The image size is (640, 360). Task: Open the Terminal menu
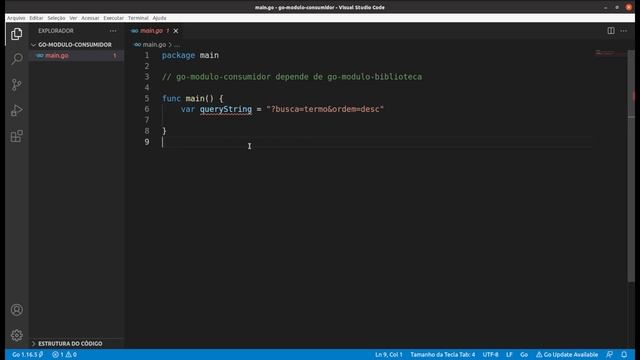138,18
